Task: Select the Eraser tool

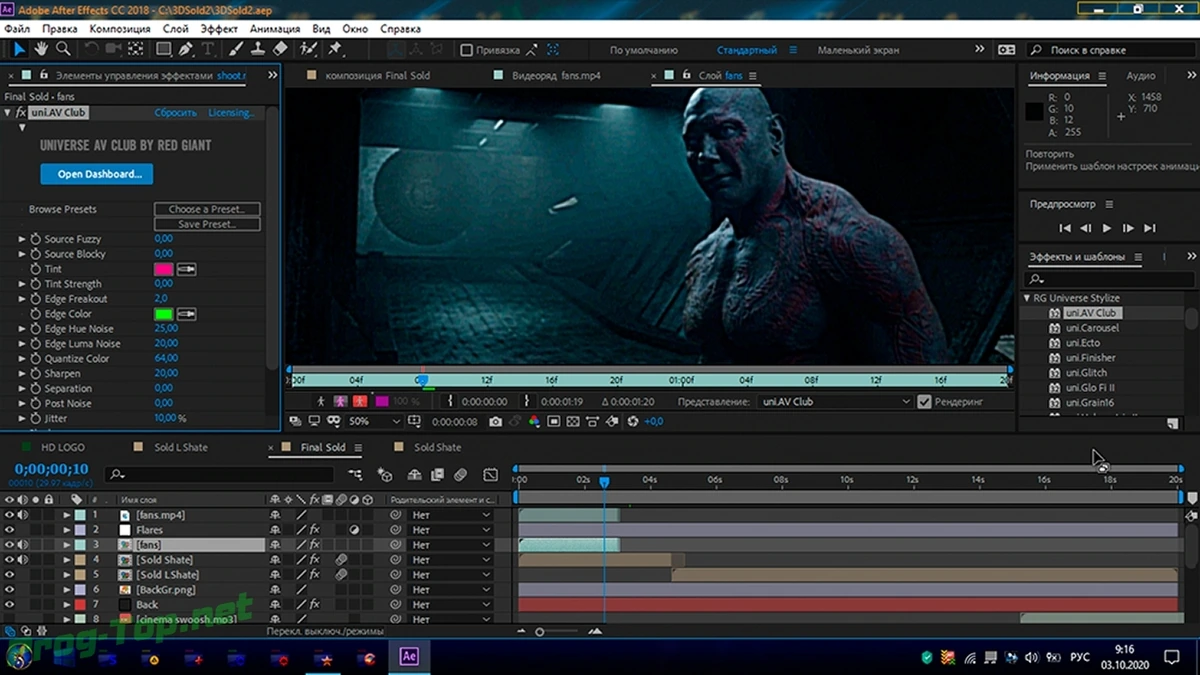Action: (280, 48)
